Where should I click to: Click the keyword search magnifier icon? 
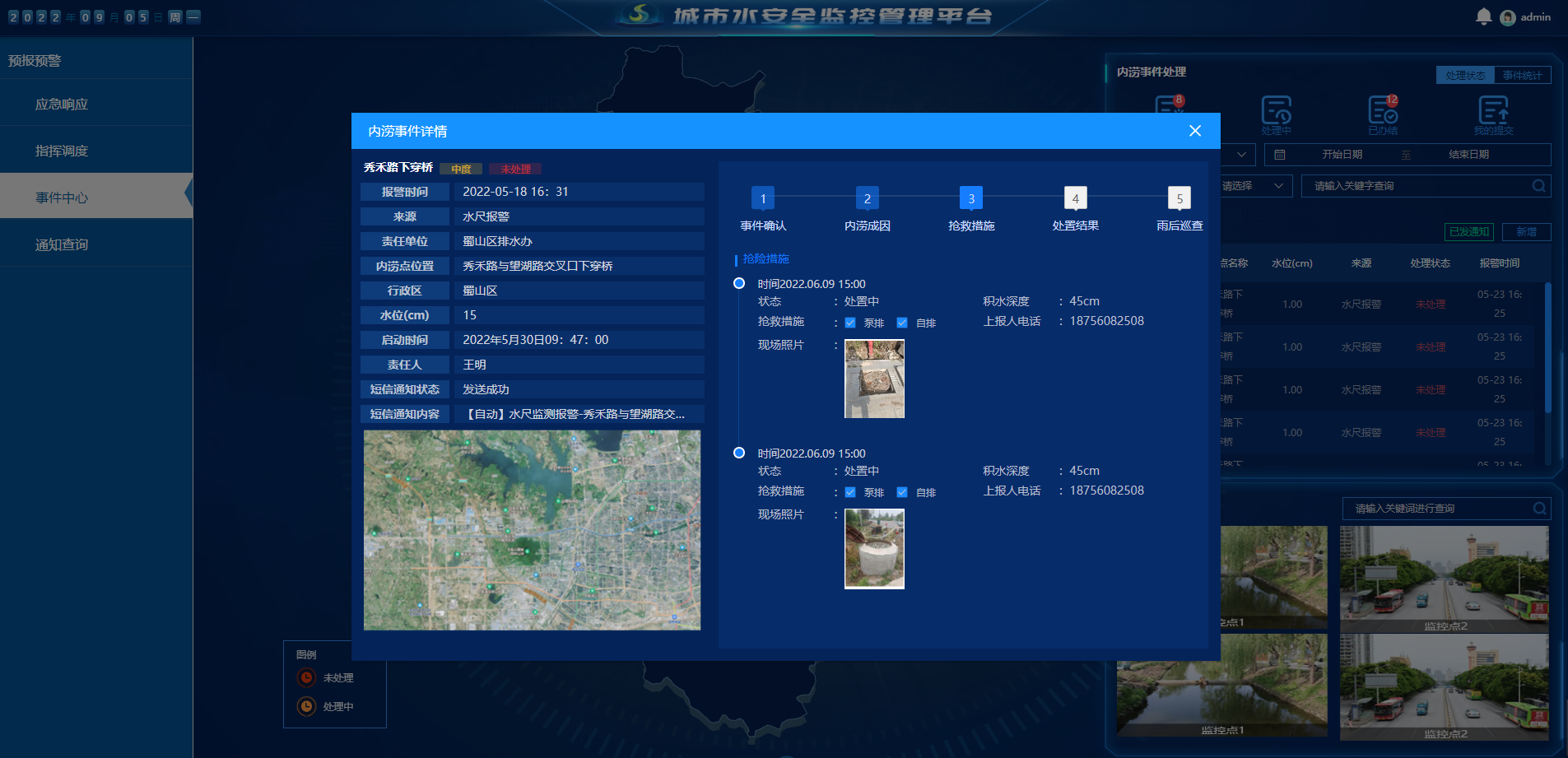click(x=1538, y=186)
